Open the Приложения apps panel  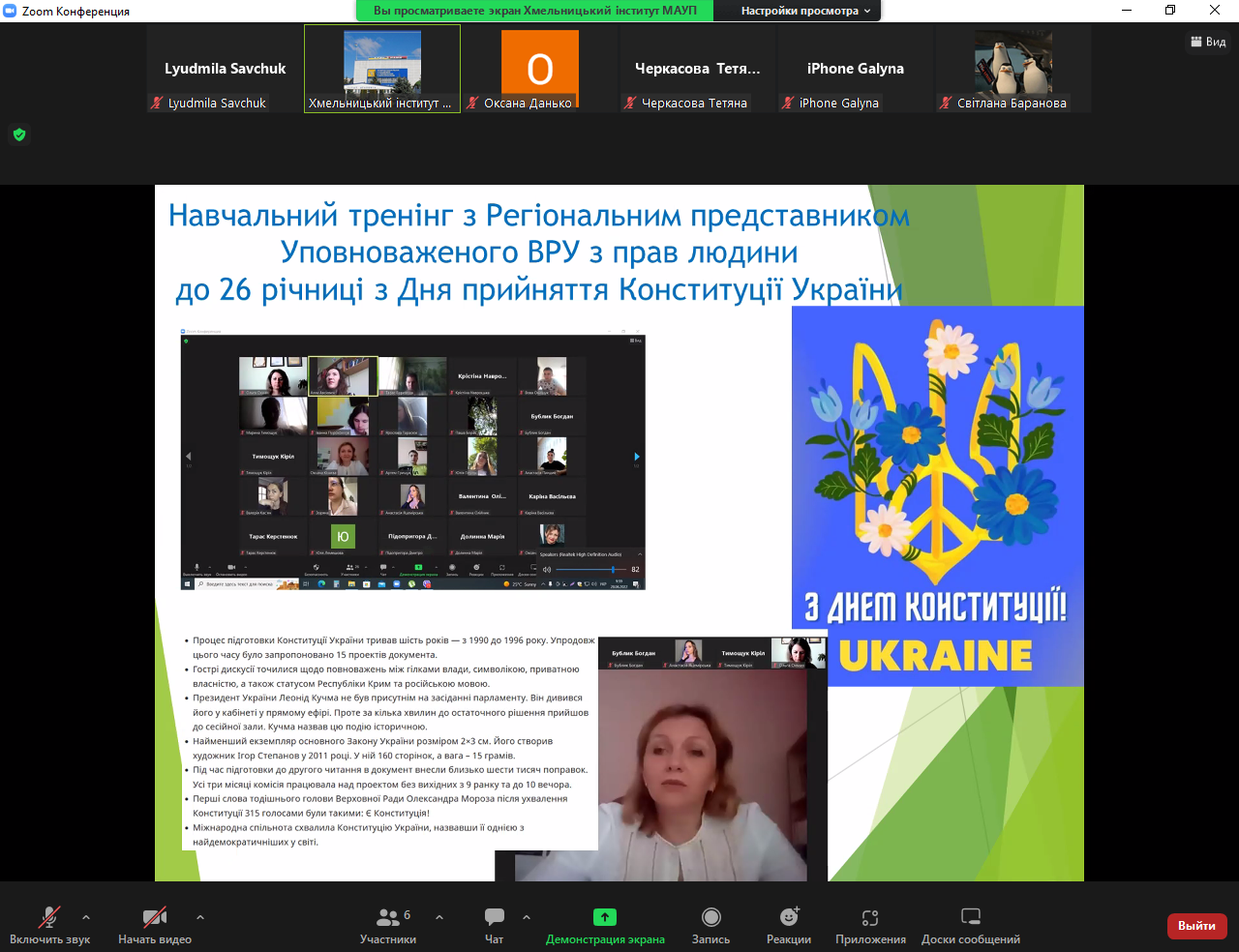click(x=870, y=925)
